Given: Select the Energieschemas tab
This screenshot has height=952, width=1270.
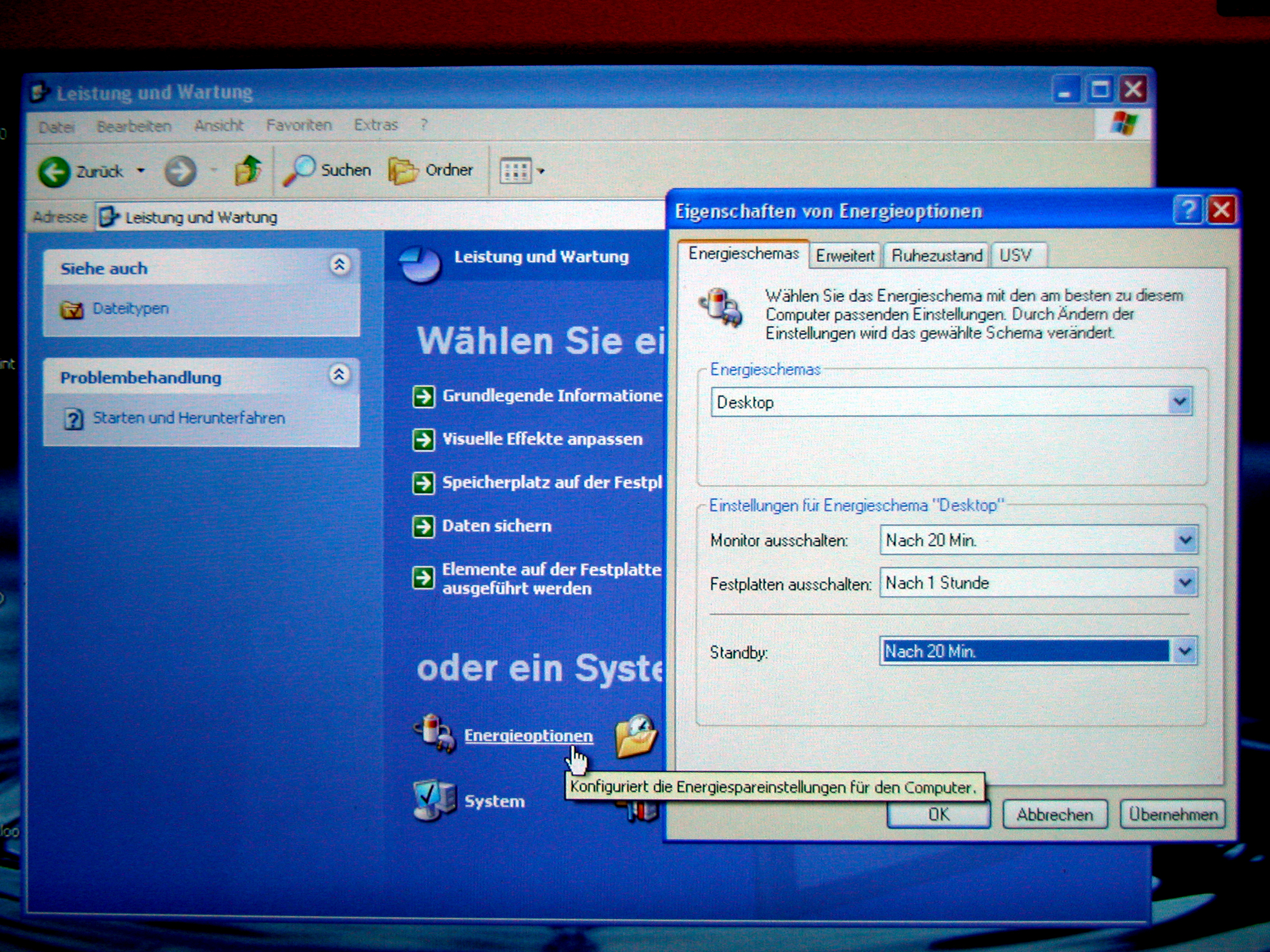Looking at the screenshot, I should [x=743, y=253].
